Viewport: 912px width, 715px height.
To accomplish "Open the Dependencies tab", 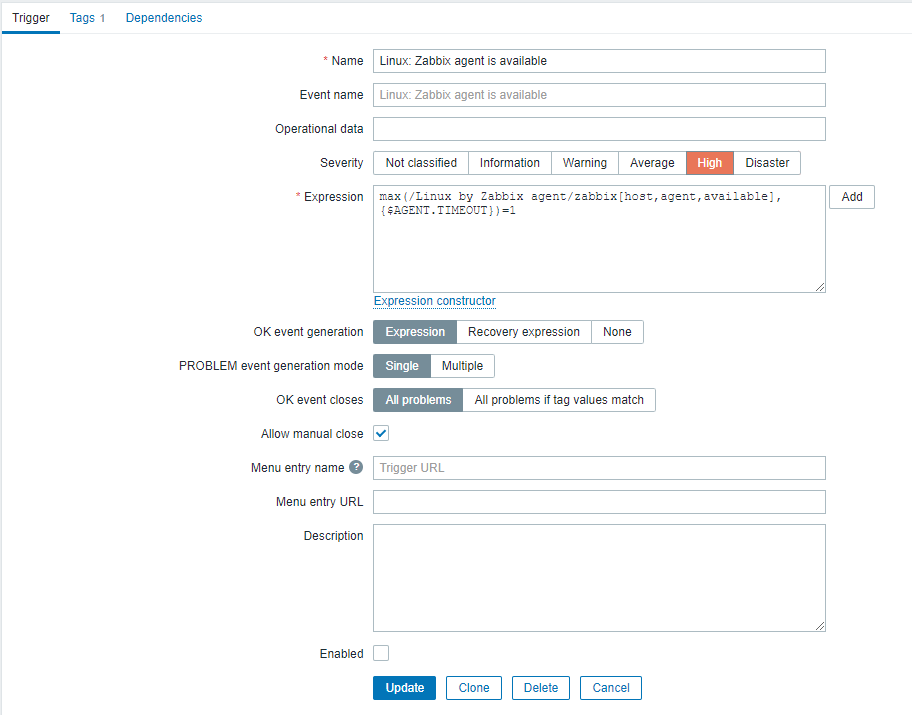I will (164, 17).
